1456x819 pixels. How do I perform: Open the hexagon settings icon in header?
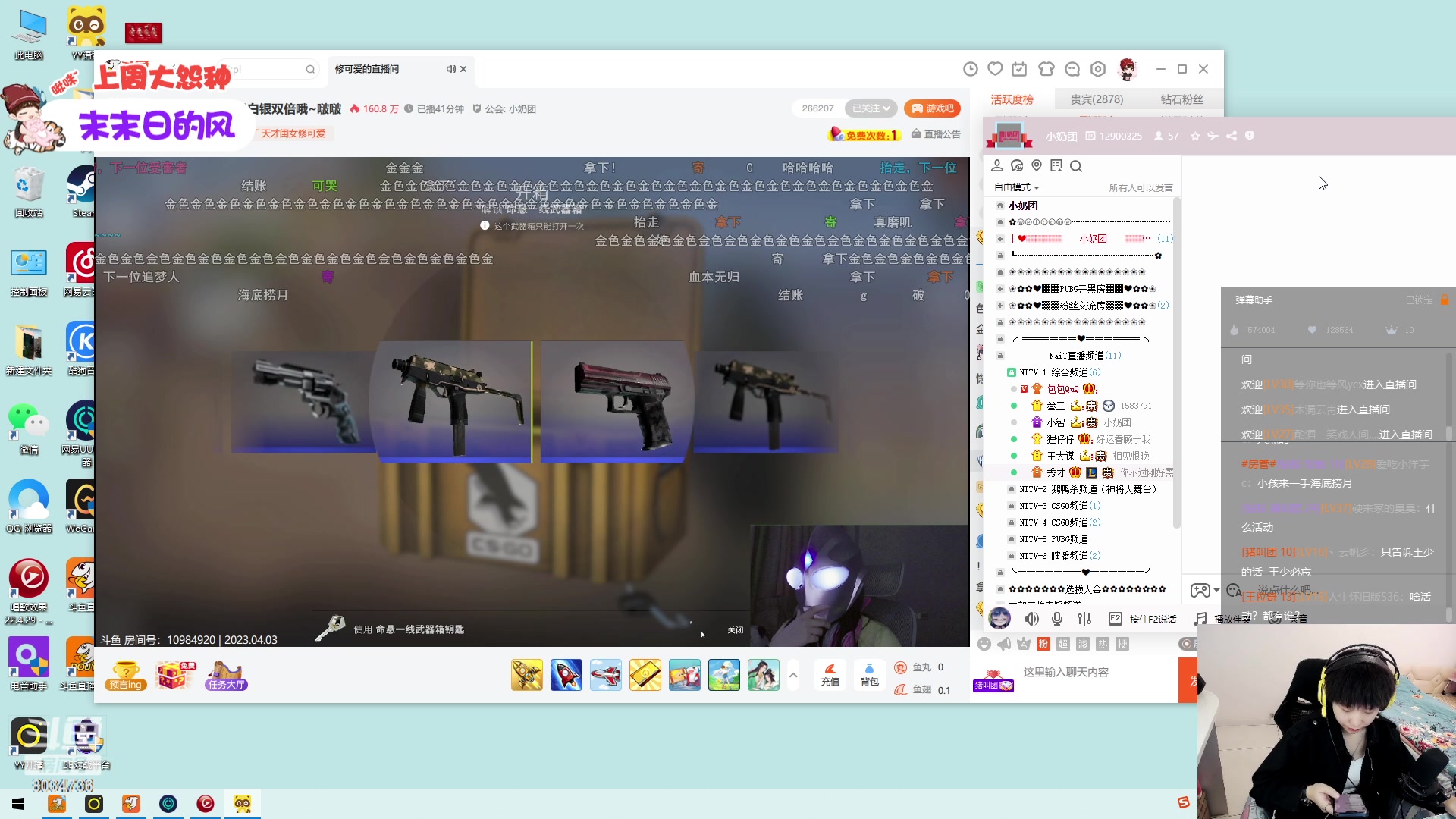click(1098, 69)
